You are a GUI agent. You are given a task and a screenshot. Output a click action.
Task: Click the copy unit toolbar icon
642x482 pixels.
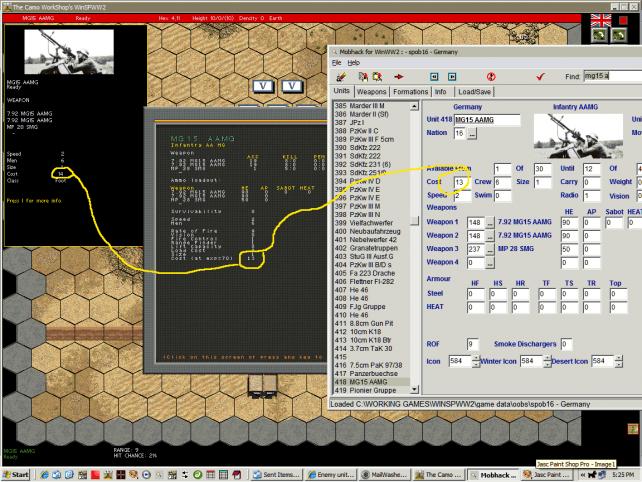[x=360, y=76]
